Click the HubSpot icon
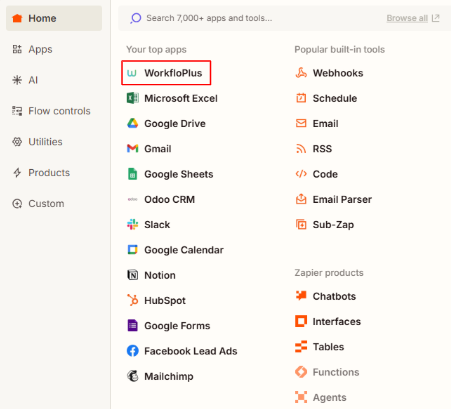 (x=133, y=300)
